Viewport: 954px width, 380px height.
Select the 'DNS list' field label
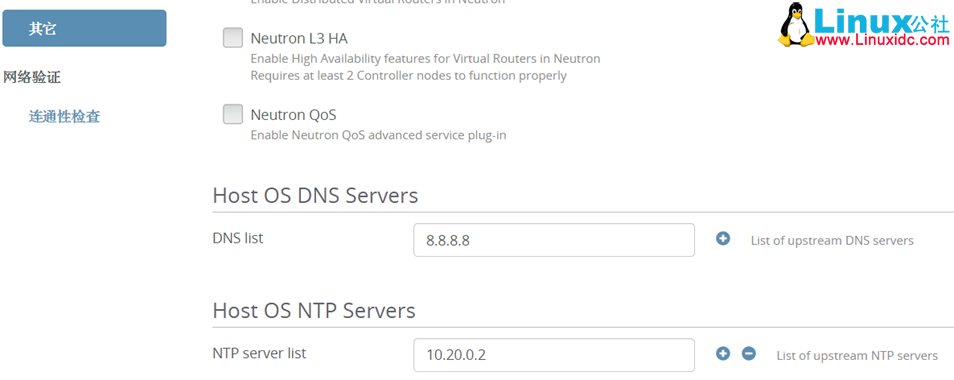[x=238, y=238]
